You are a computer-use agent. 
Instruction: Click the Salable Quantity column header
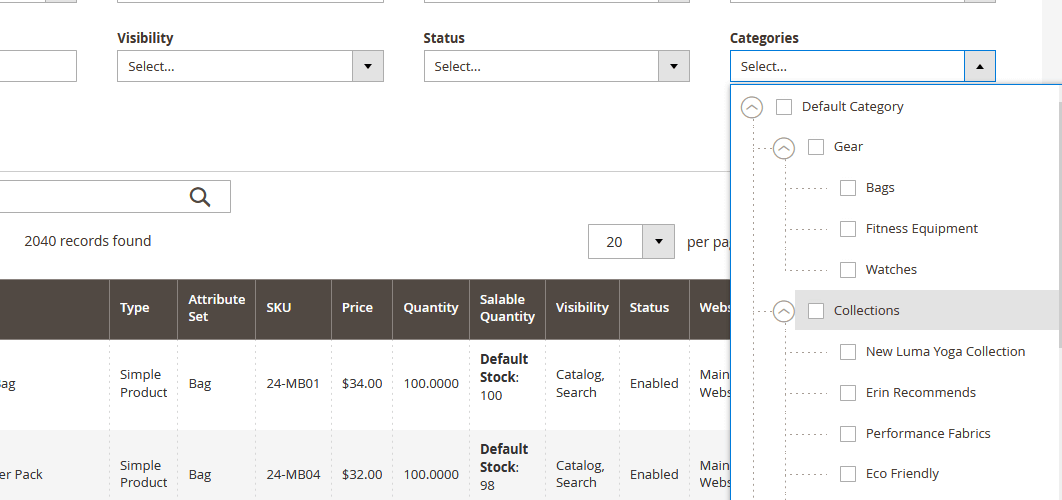(x=507, y=308)
